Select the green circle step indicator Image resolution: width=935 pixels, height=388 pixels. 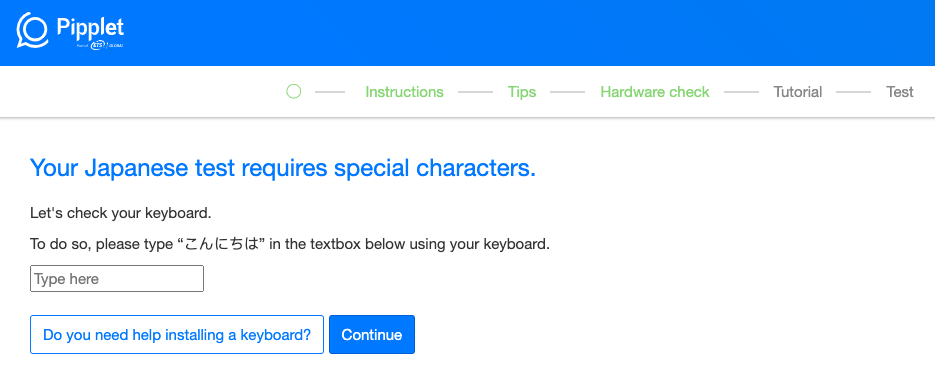pos(293,92)
